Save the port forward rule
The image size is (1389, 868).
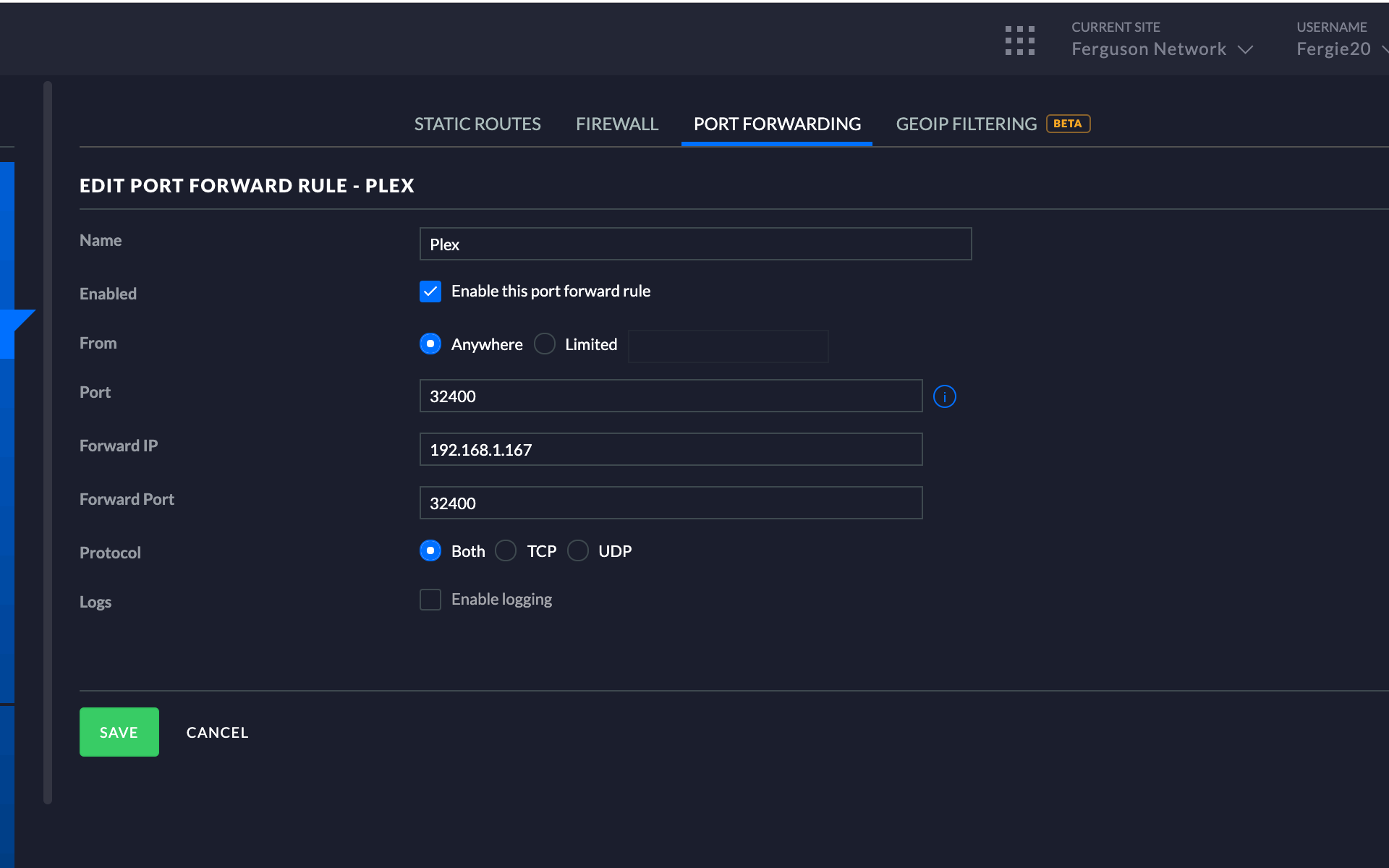coord(119,732)
